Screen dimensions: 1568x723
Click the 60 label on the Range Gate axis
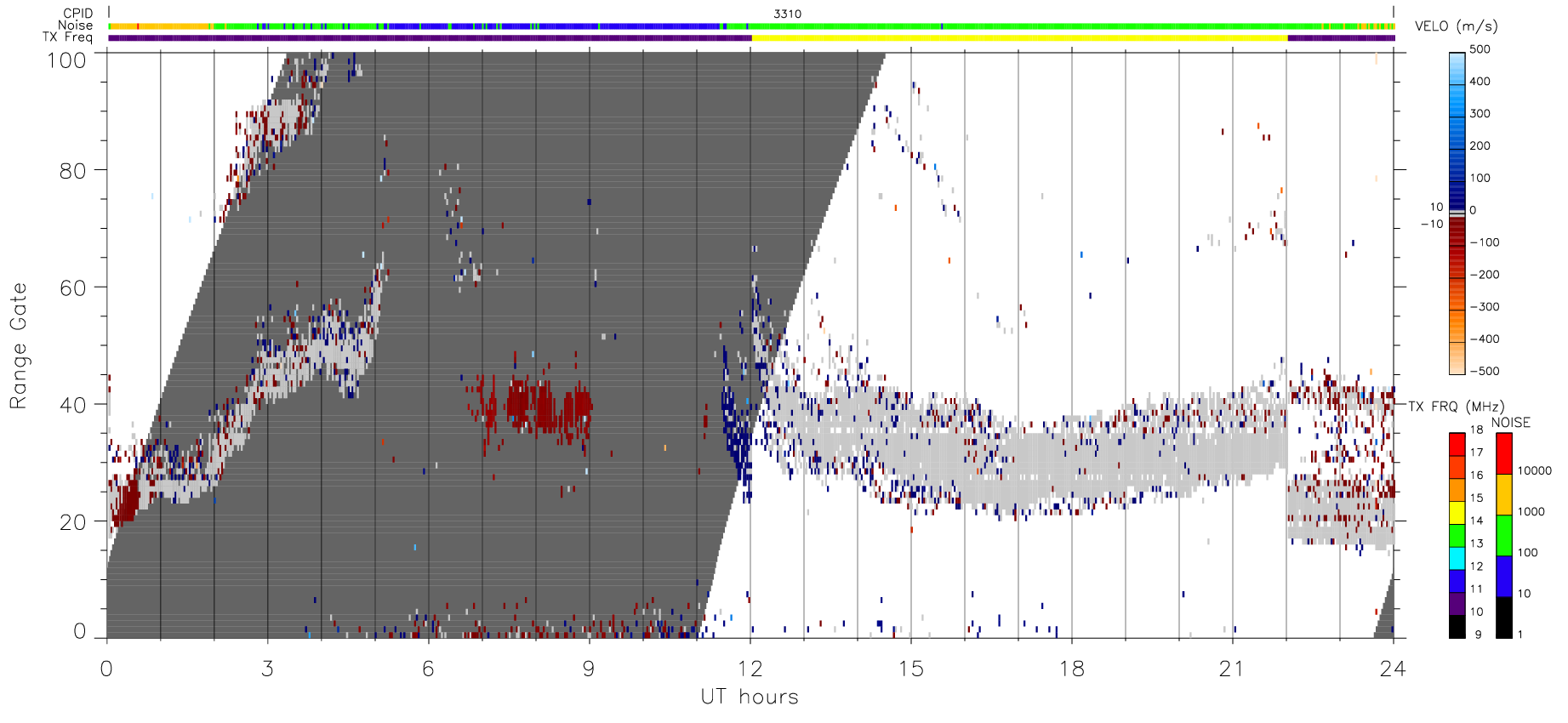72,287
